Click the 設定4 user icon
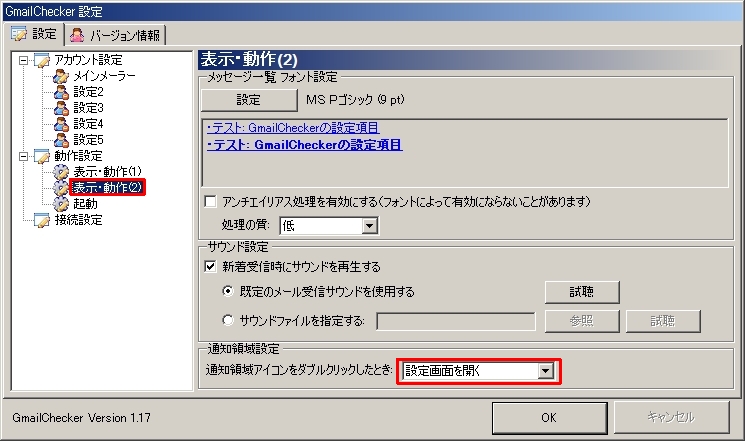 click(61, 124)
